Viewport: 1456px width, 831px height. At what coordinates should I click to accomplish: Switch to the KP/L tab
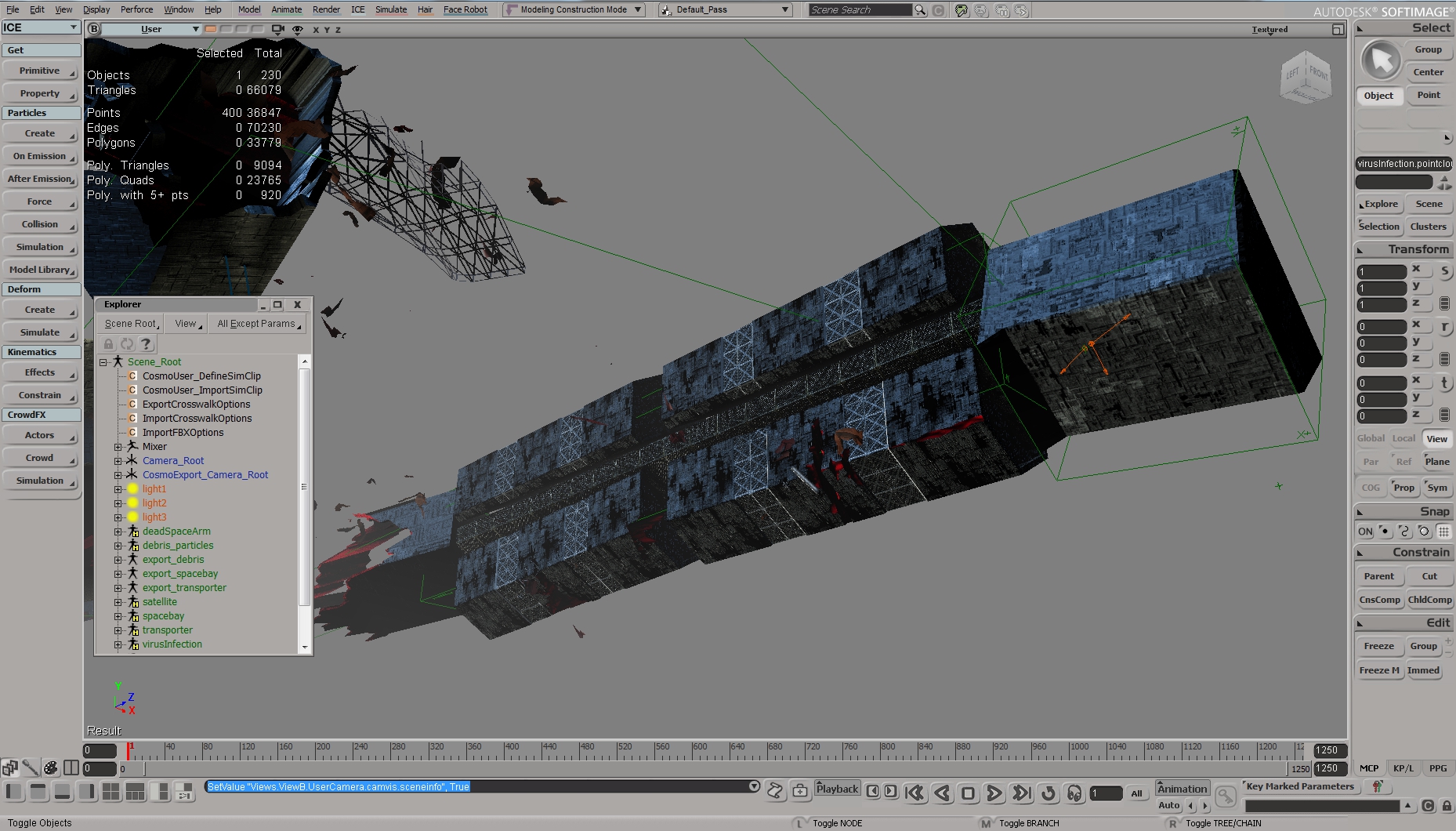pos(1403,768)
